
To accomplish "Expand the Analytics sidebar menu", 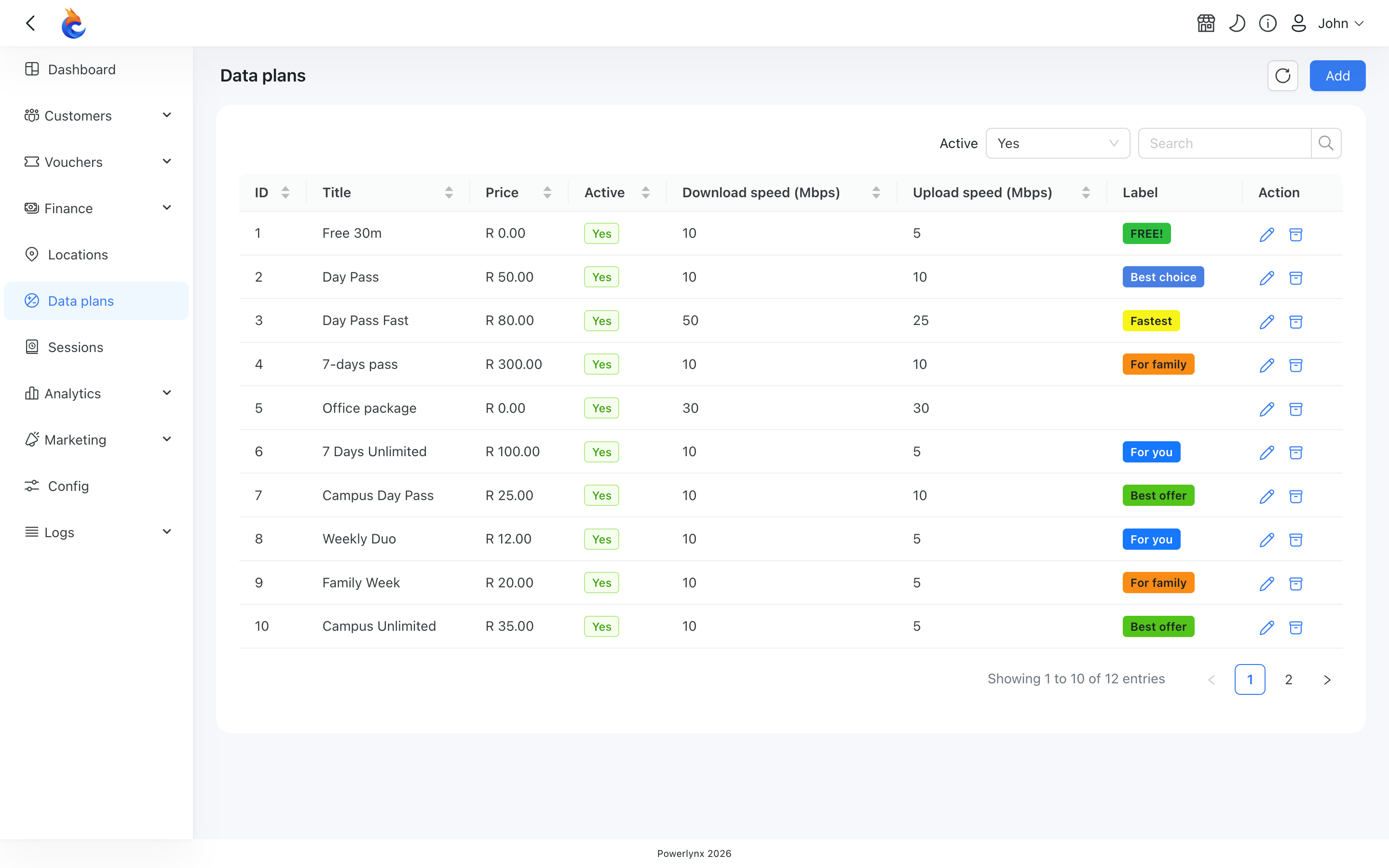I will coord(96,393).
